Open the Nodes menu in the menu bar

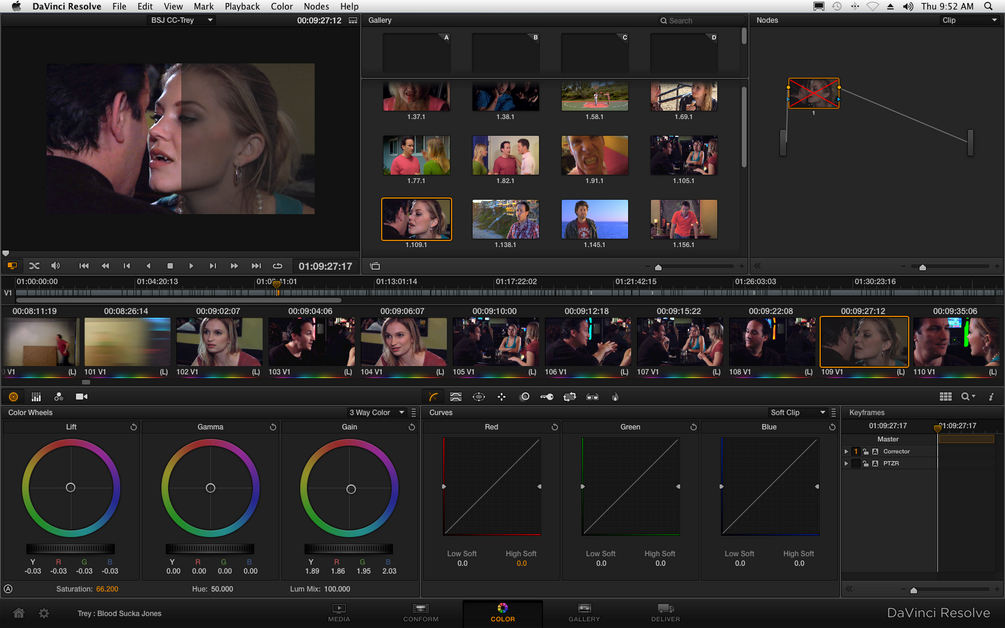coord(316,6)
